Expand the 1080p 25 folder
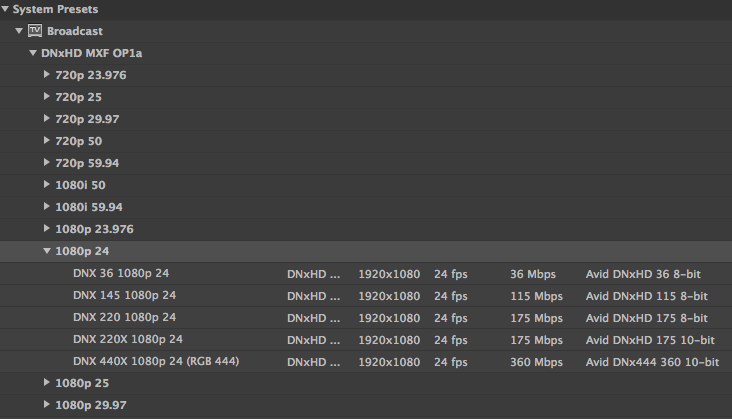The width and height of the screenshot is (732, 419). pos(46,382)
